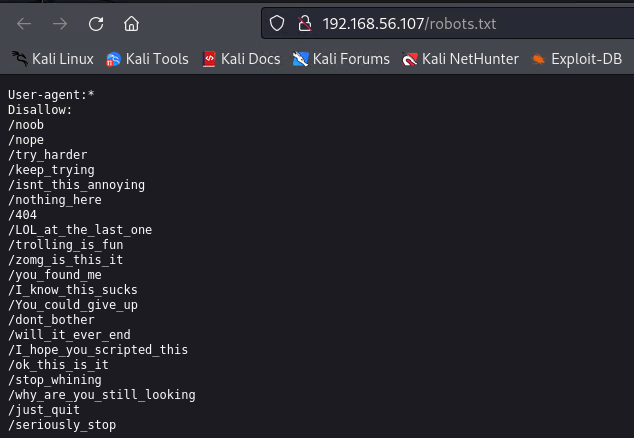Click the /I_hope_you_scripted_this entry
Image resolution: width=634 pixels, height=438 pixels.
click(98, 350)
